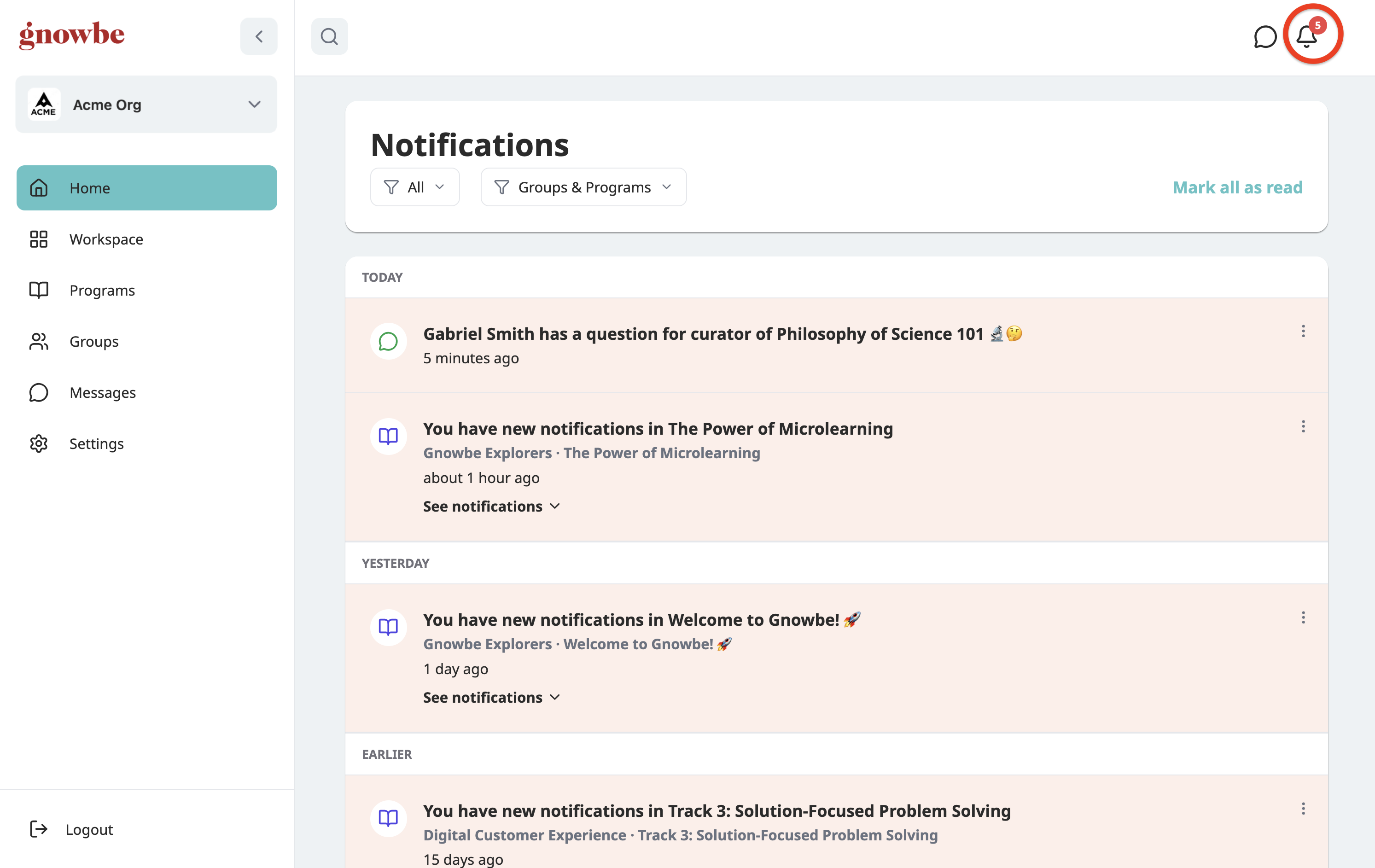This screenshot has width=1375, height=868.
Task: Click 'You have new notifications in The Power of Microlearning'
Action: (x=658, y=429)
